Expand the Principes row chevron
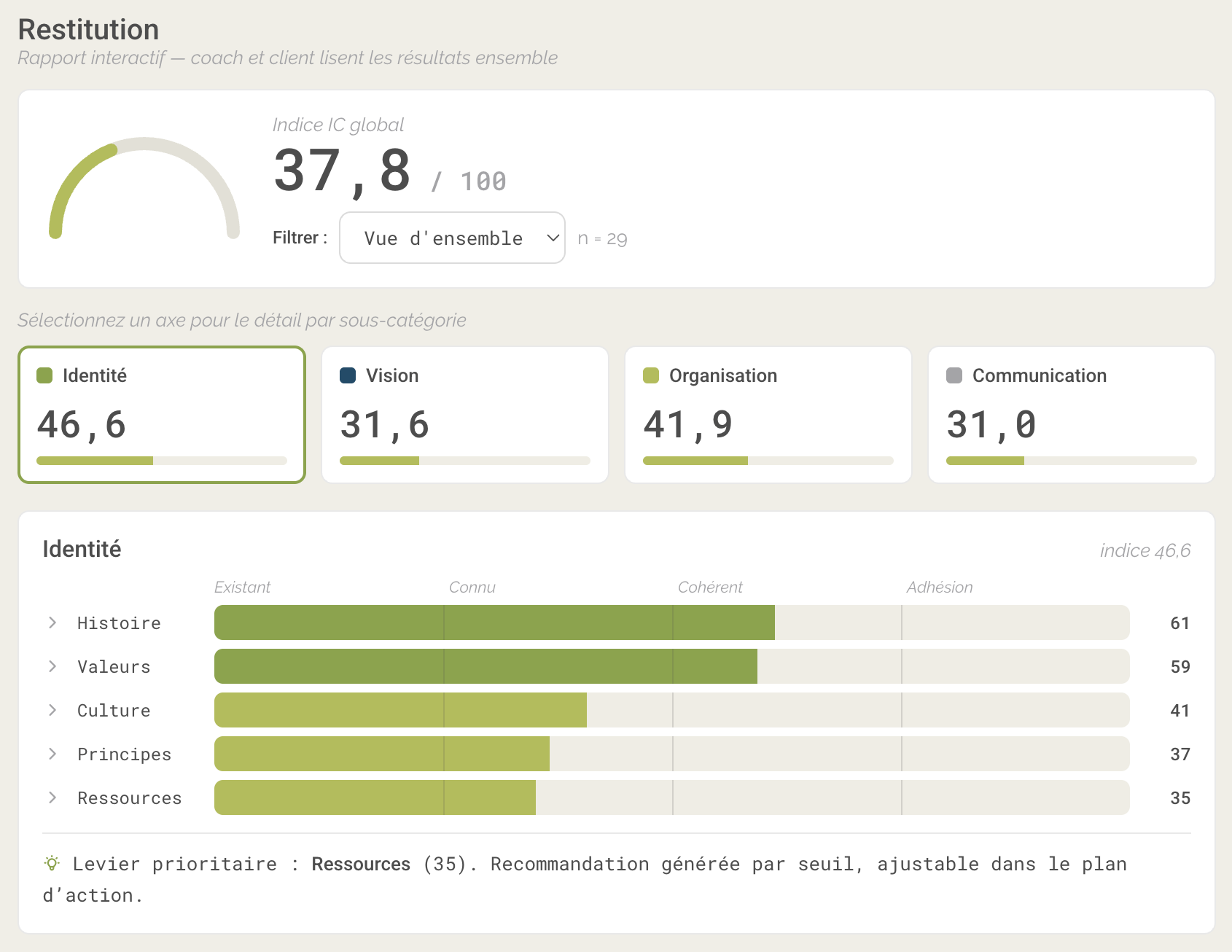Screen dimensions: 1232x952 pos(52,754)
